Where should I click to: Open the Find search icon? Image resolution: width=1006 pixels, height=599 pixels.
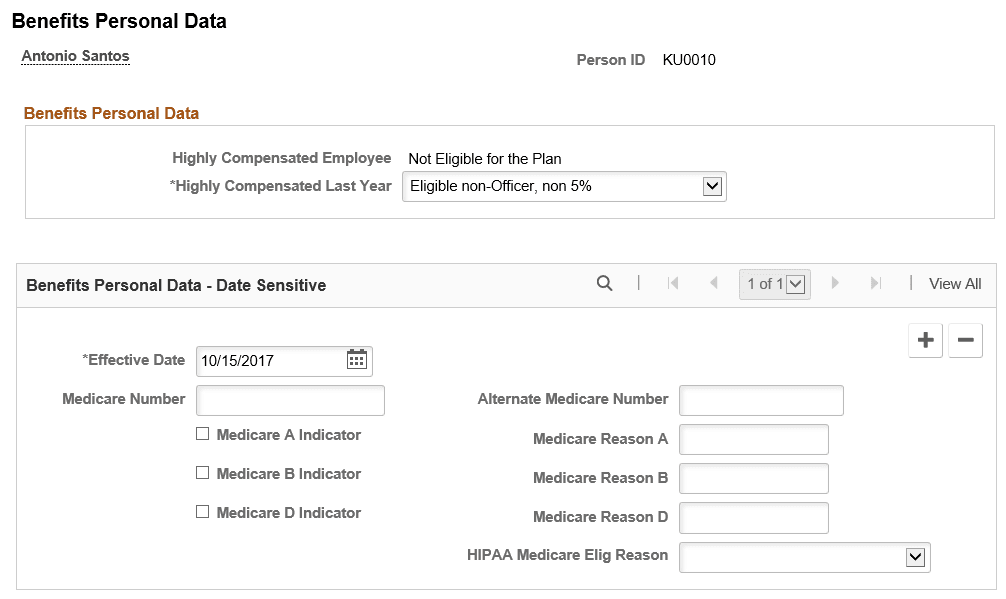coord(605,284)
